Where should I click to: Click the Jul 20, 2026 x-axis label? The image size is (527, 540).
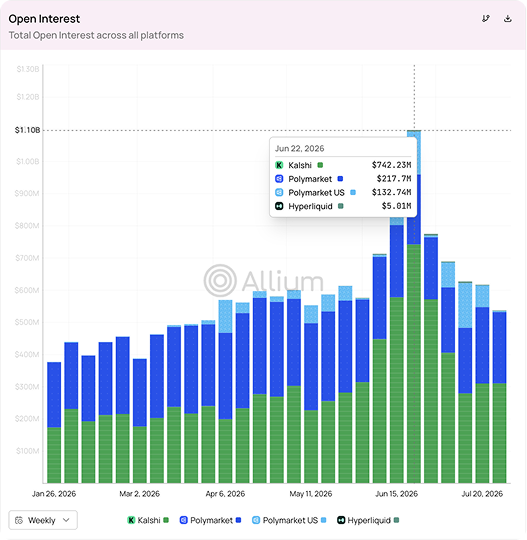click(x=482, y=494)
